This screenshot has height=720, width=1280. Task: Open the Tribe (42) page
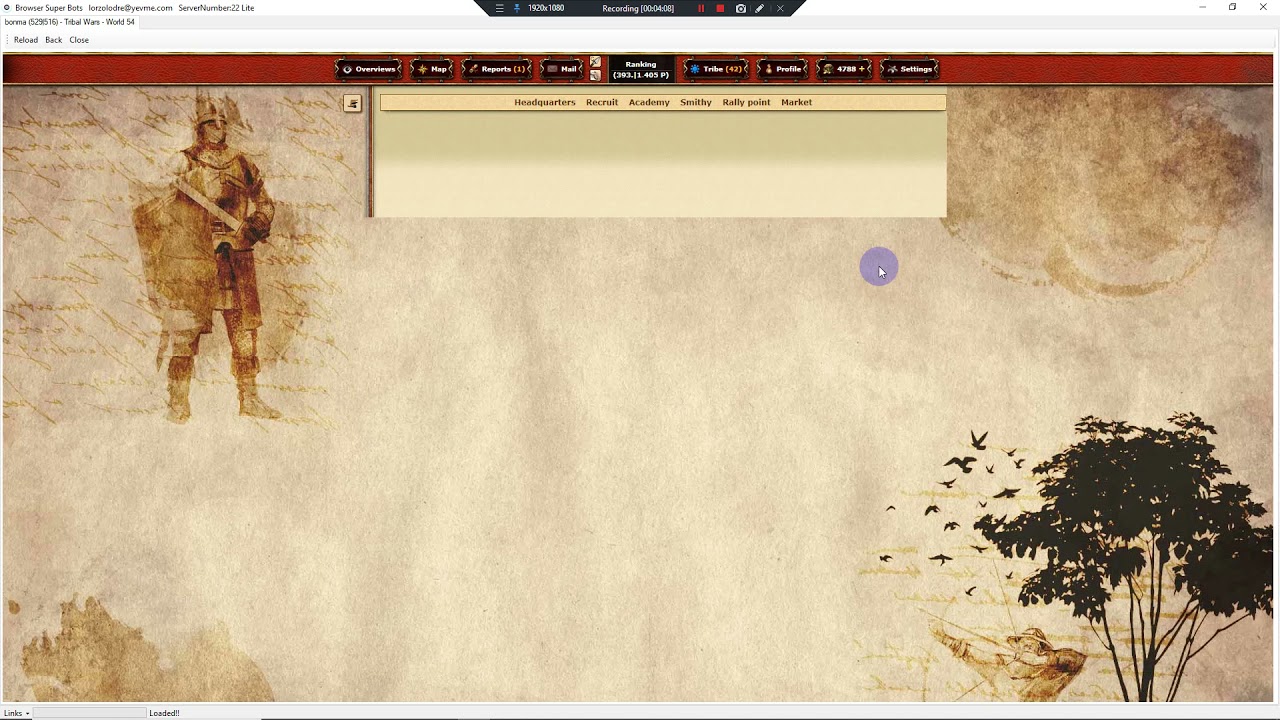coord(715,69)
